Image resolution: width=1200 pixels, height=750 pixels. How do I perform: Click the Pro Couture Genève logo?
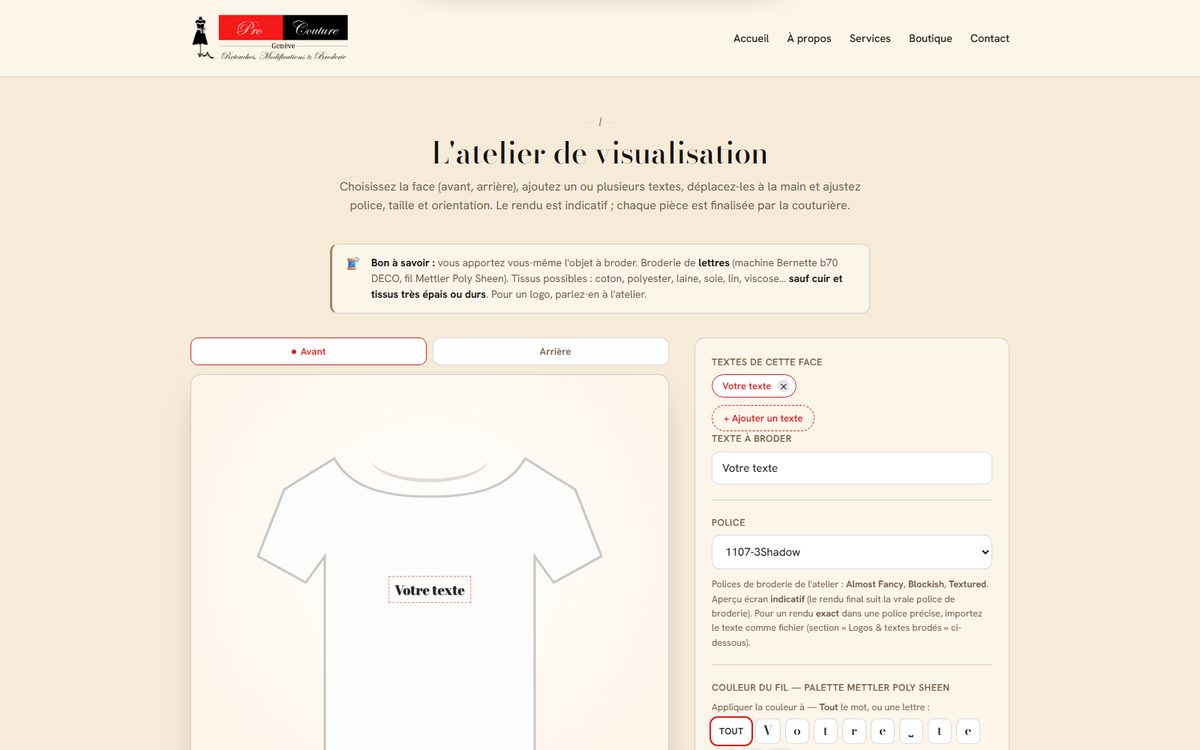coord(270,38)
